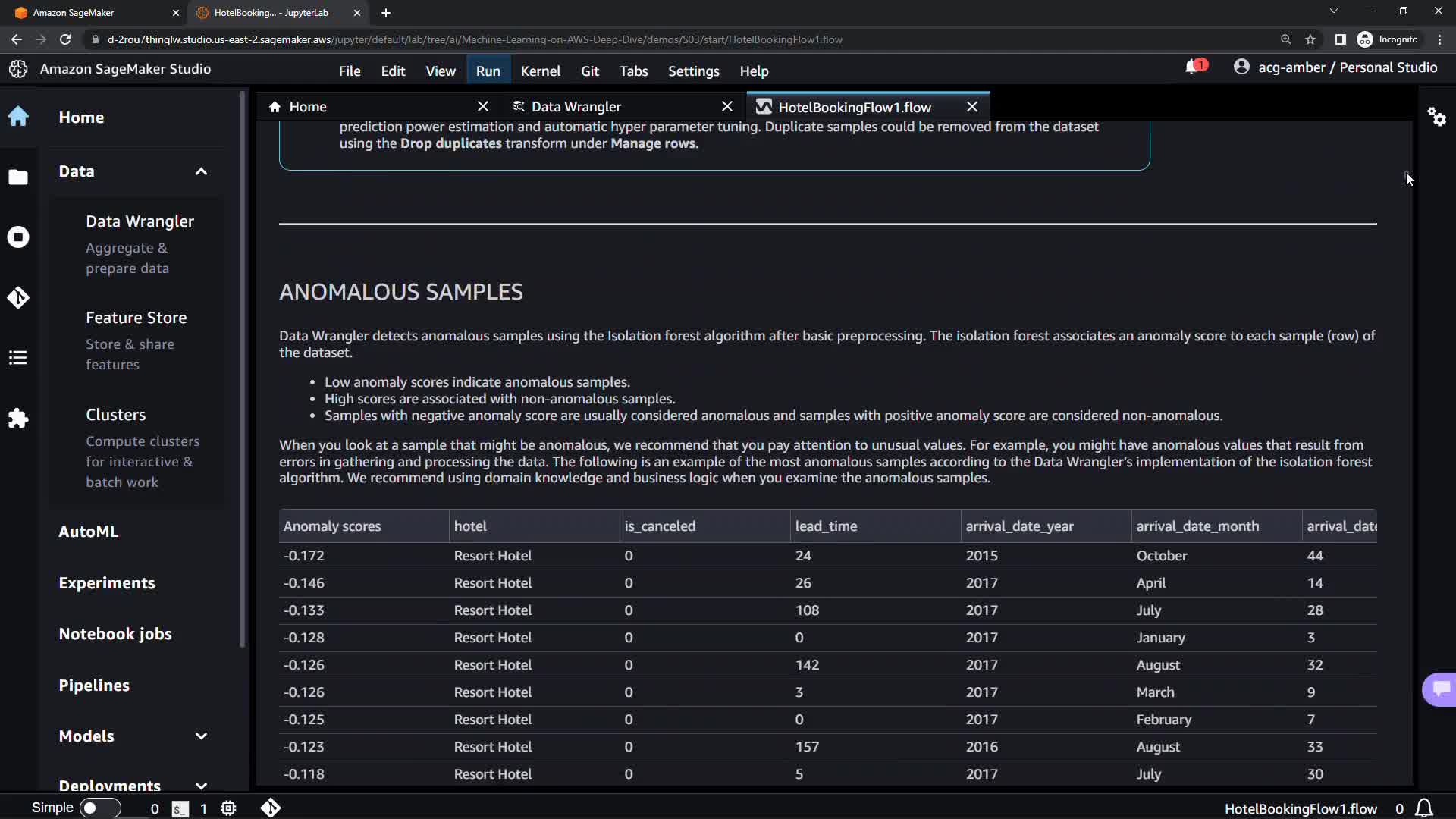The width and height of the screenshot is (1456, 819).
Task: Collapse the Data section chevron
Action: (201, 171)
